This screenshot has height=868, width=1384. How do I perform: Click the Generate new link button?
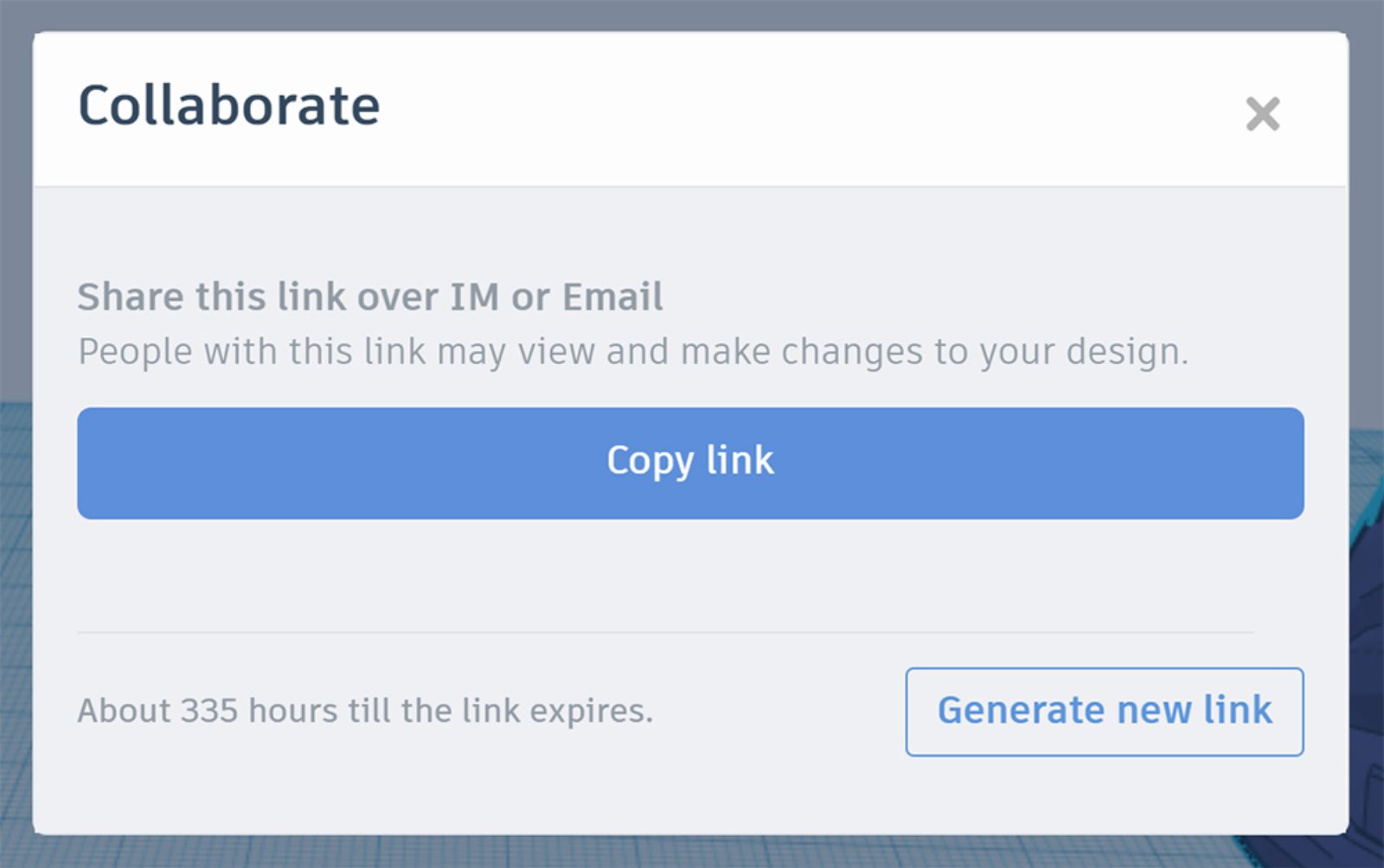click(1104, 712)
